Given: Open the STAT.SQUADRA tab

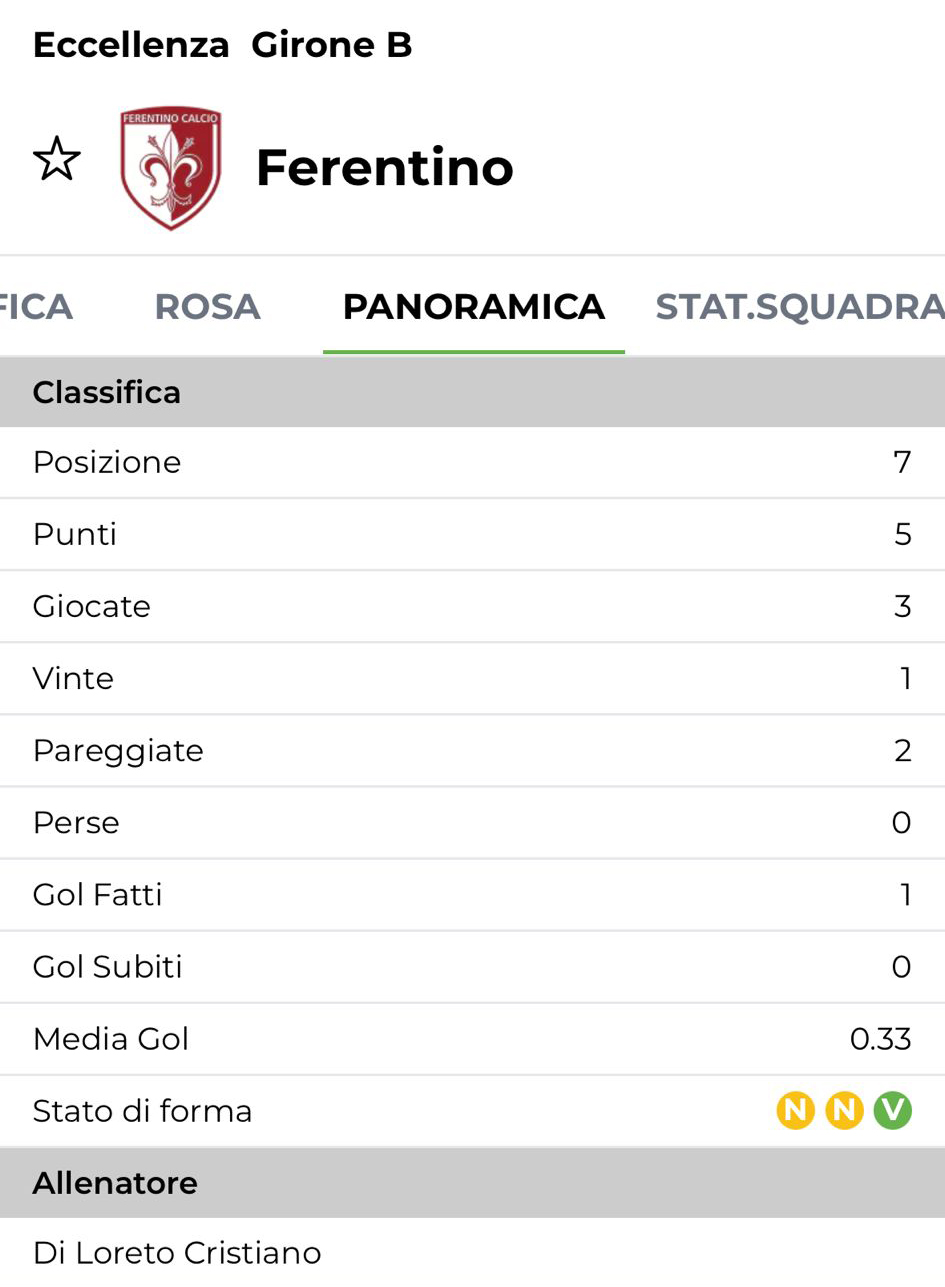Looking at the screenshot, I should (x=799, y=307).
